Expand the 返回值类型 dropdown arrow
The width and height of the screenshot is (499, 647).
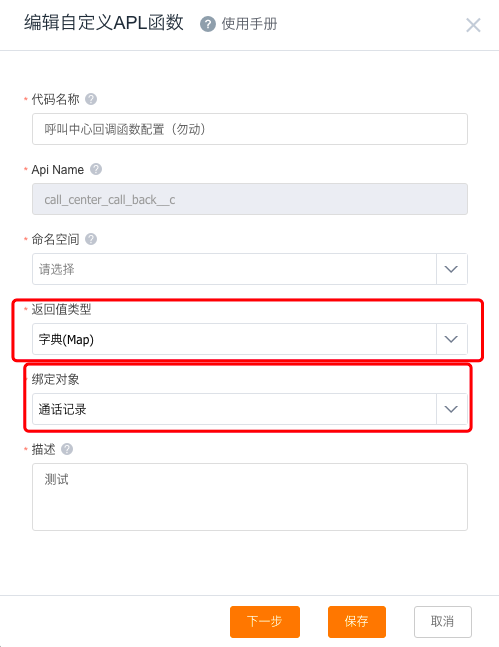451,339
